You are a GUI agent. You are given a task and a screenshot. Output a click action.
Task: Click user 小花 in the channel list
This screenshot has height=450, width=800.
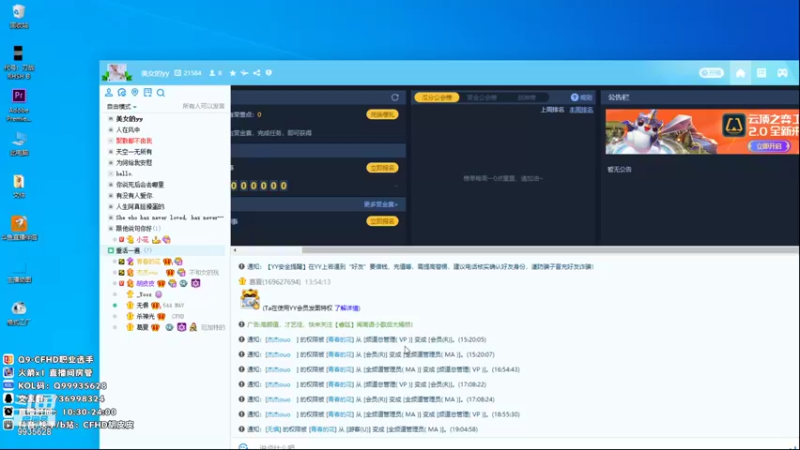142,239
